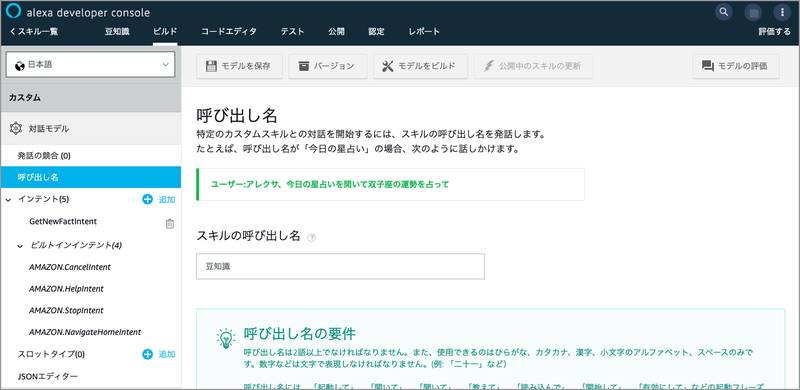The height and width of the screenshot is (390, 800).
Task: Click the green example utterance text
Action: click(x=330, y=184)
